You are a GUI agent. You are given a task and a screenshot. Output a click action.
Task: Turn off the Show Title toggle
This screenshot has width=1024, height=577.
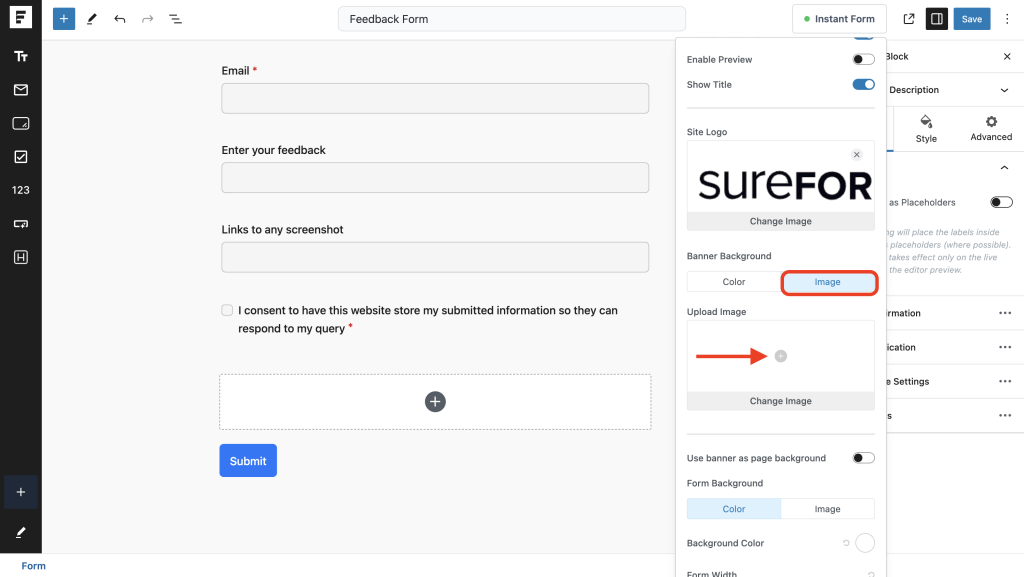(863, 85)
